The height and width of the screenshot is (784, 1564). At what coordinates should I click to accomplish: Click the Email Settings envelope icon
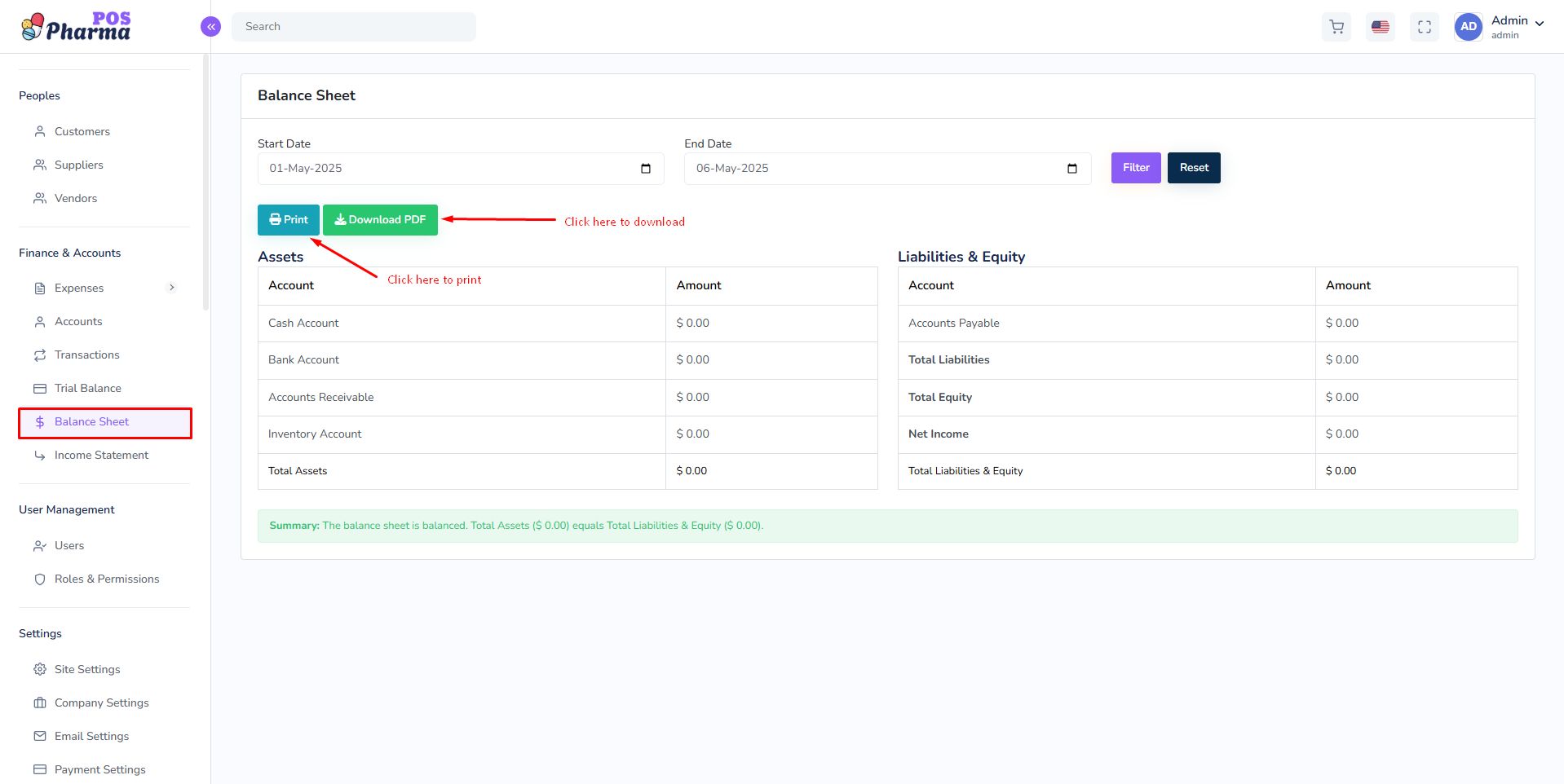tap(40, 736)
